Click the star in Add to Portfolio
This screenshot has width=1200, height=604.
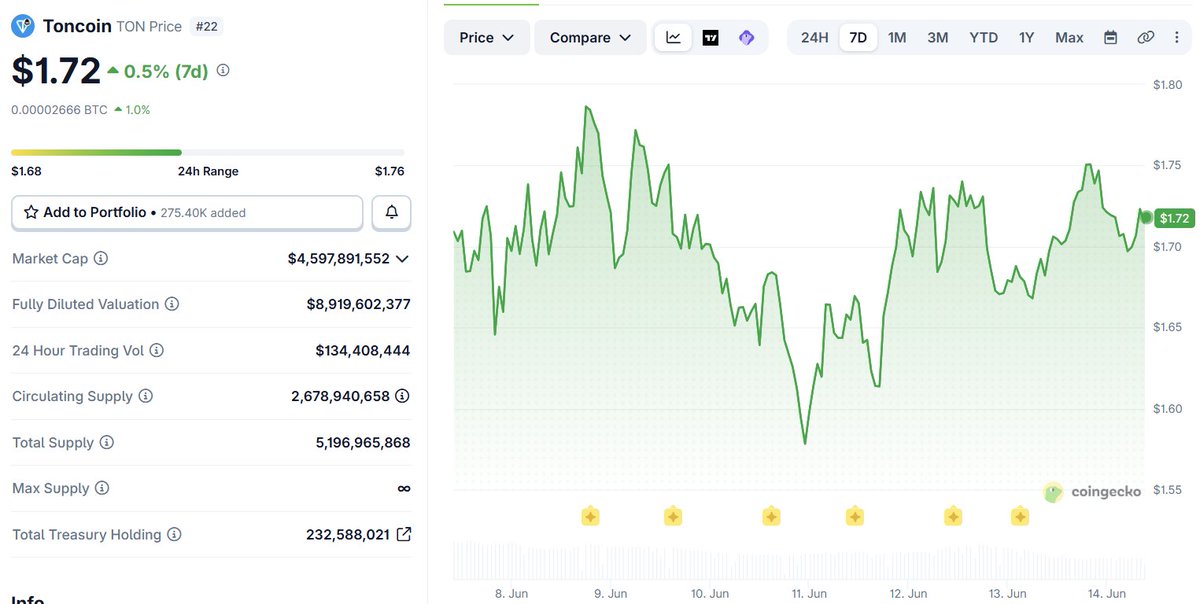tap(31, 212)
